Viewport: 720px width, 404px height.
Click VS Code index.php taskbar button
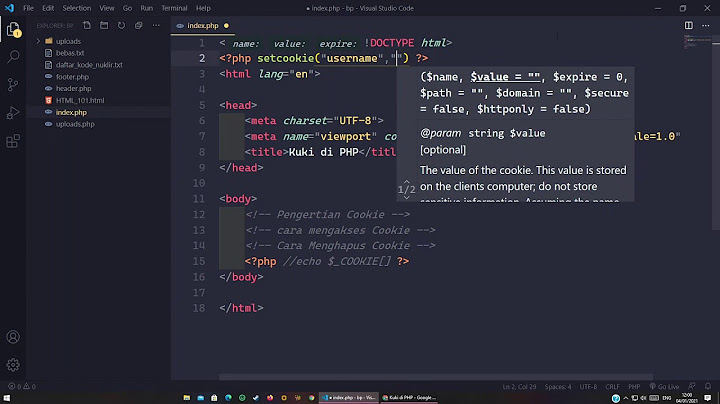349,398
